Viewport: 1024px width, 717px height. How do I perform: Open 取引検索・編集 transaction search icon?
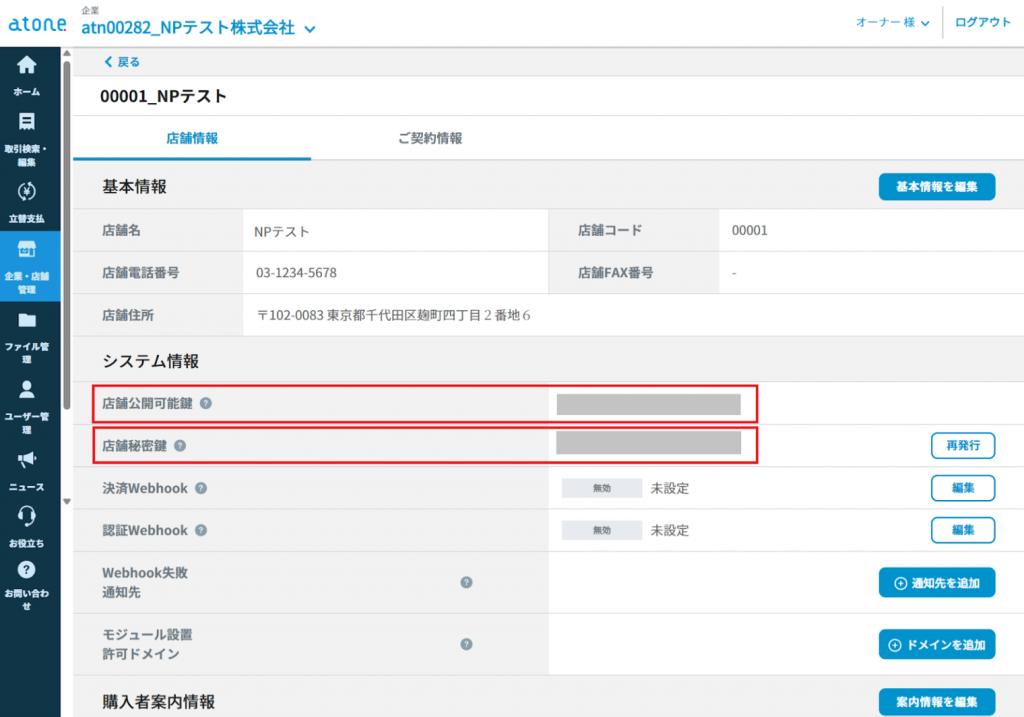[x=27, y=123]
